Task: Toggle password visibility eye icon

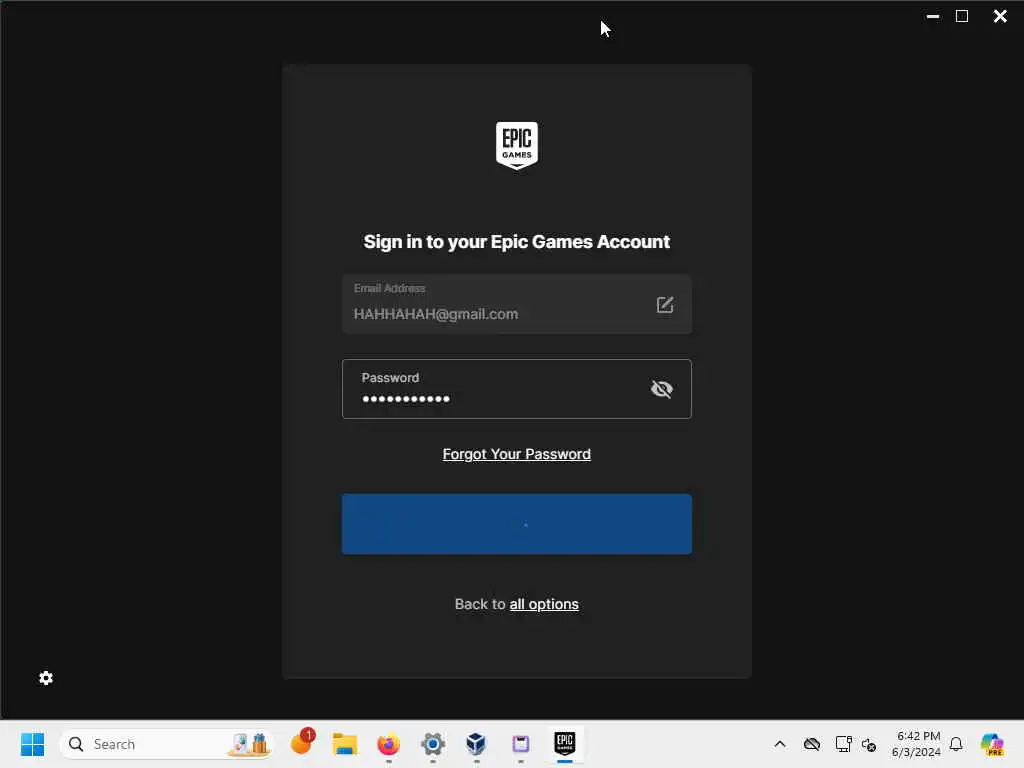Action: 662,389
